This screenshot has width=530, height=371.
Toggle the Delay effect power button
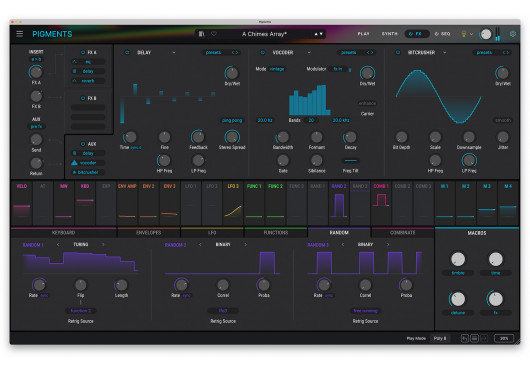tap(127, 52)
